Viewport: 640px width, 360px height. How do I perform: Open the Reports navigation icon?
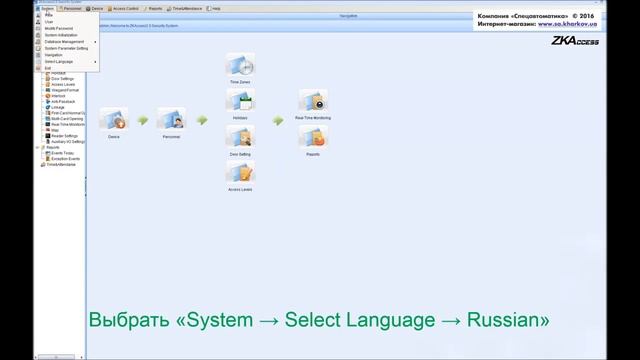click(x=313, y=136)
